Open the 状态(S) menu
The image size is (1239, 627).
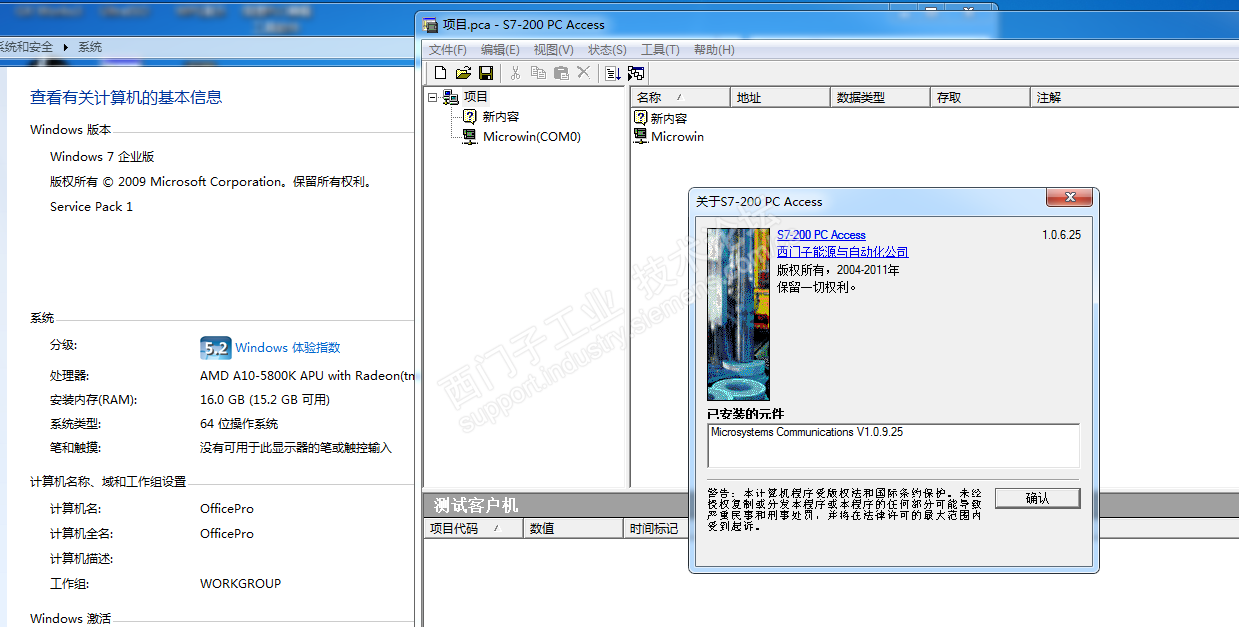[607, 50]
